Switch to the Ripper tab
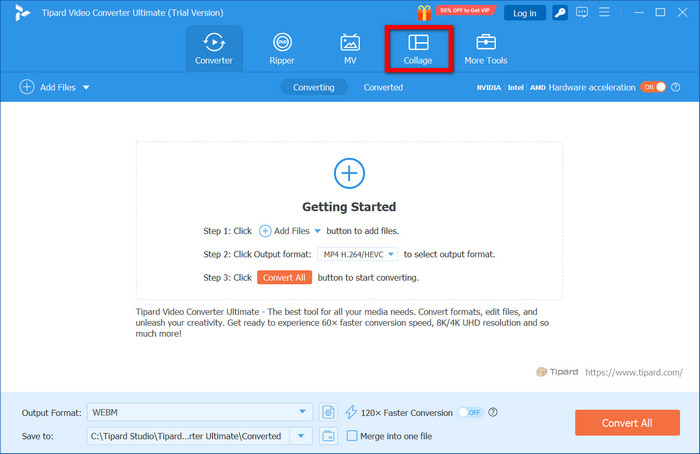The image size is (700, 454). tap(282, 49)
